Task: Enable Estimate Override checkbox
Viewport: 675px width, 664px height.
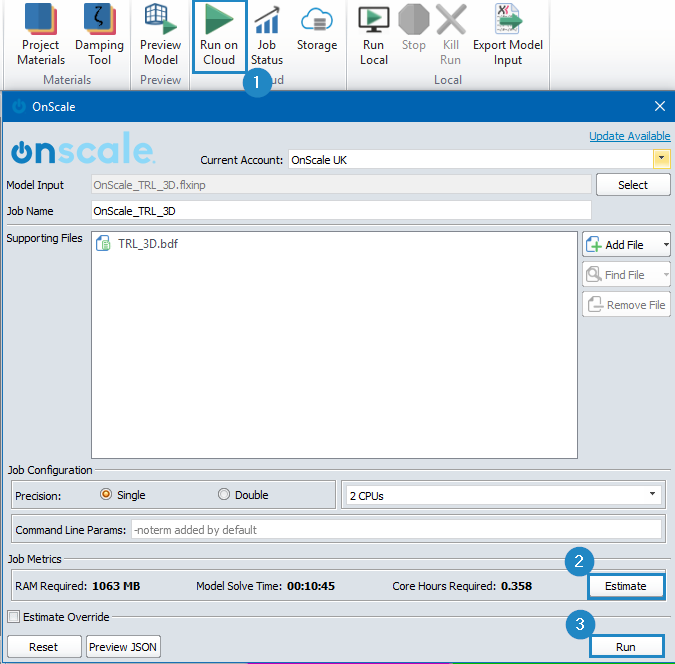Action: click(x=14, y=617)
